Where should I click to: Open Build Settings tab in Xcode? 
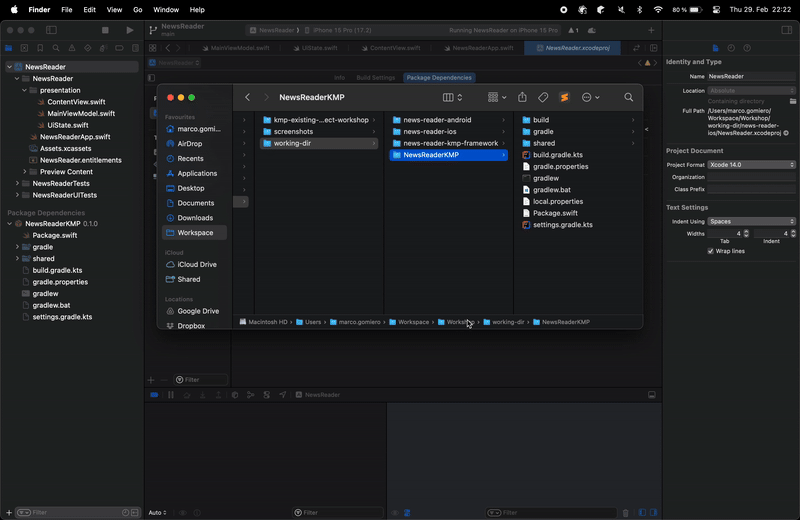pos(376,78)
